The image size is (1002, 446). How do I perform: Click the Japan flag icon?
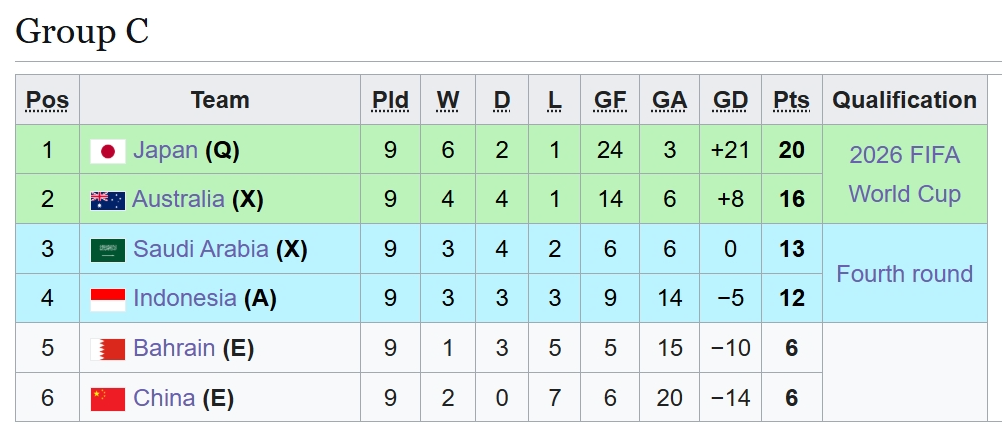click(x=108, y=151)
